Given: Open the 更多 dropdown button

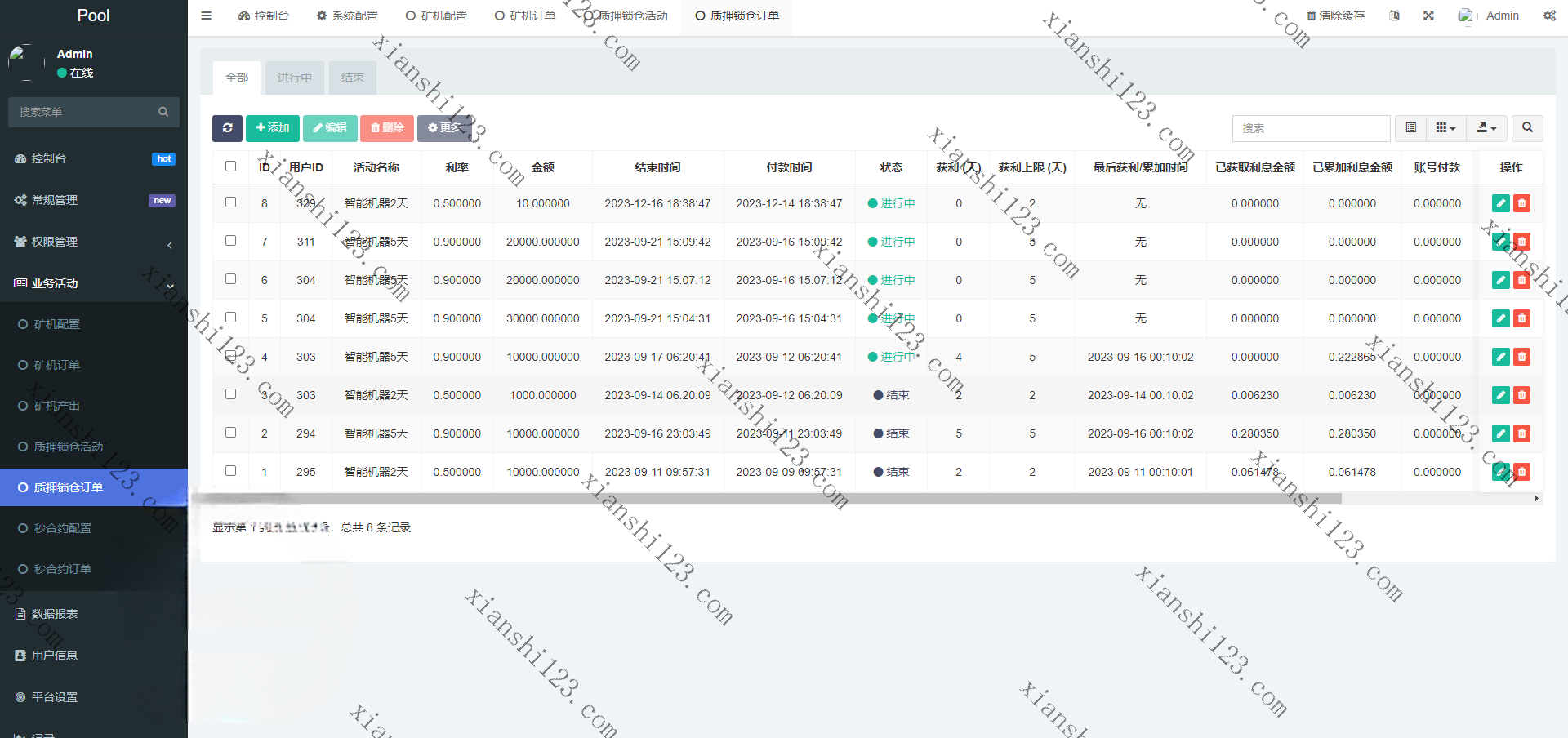Looking at the screenshot, I should tap(445, 128).
